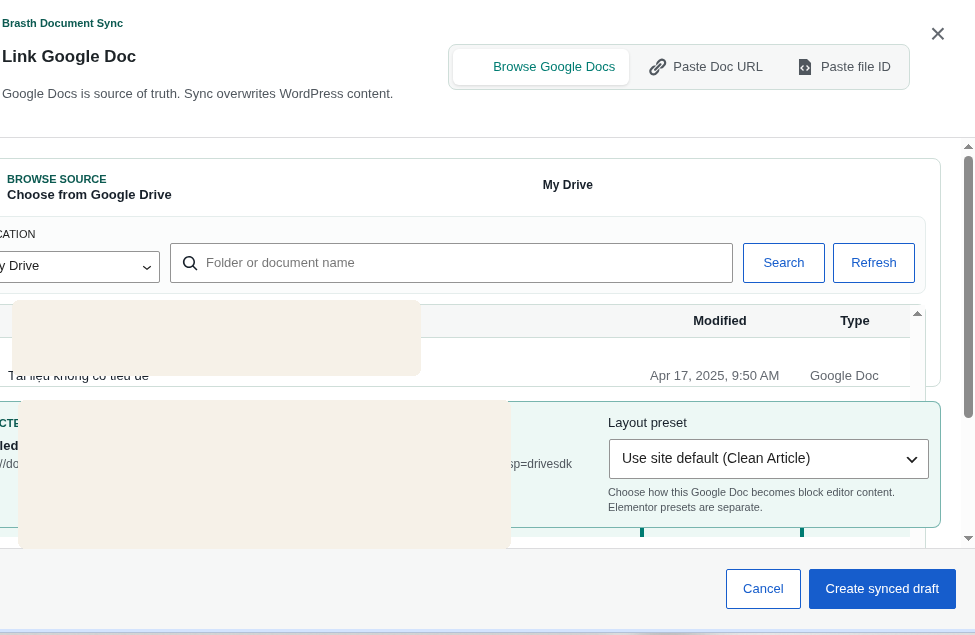Click the dialog scrollbar up arrow

coord(968,147)
